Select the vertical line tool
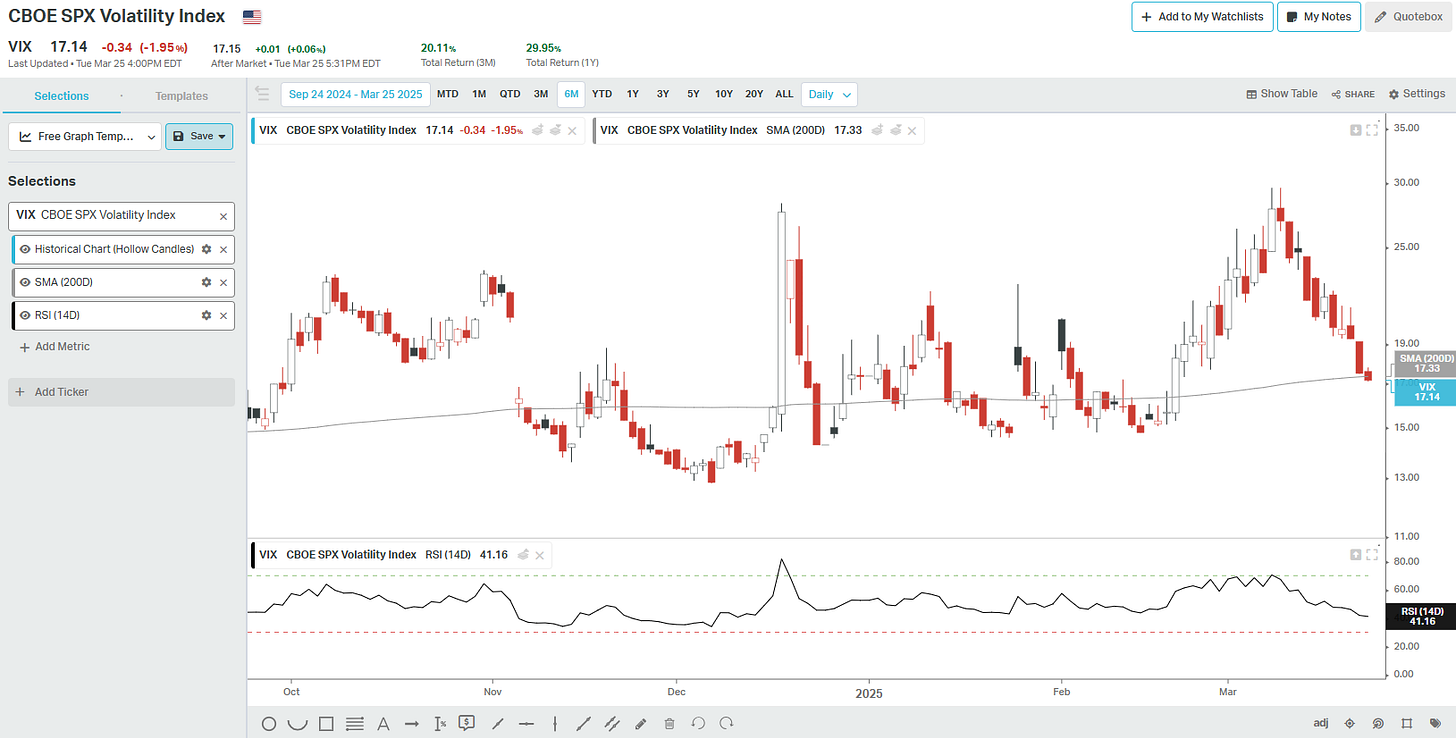 [555, 724]
